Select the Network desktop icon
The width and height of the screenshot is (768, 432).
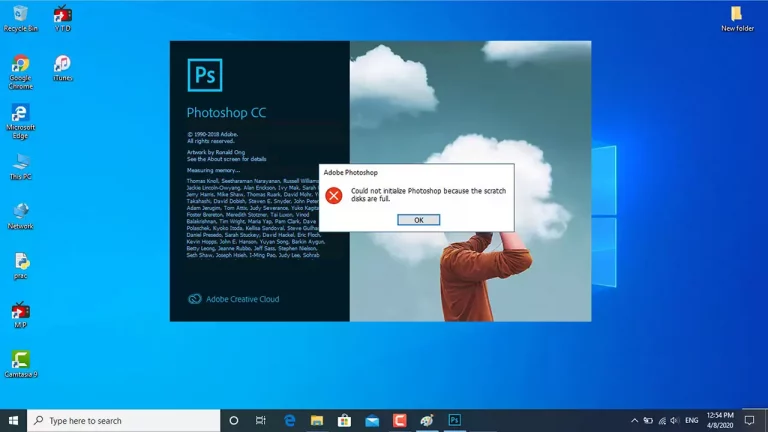click(x=21, y=216)
